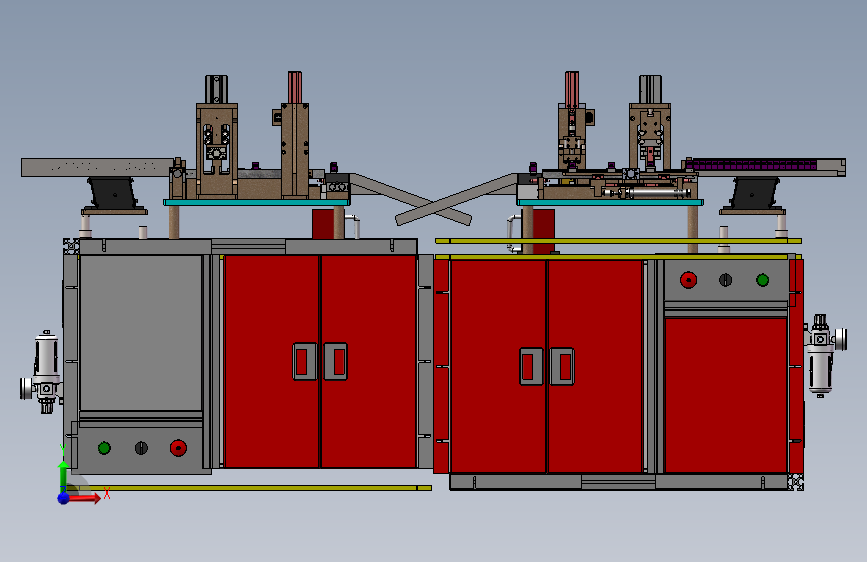Viewport: 867px width, 562px height.
Task: Pick the gray feed track at top left
Action: [x=97, y=168]
